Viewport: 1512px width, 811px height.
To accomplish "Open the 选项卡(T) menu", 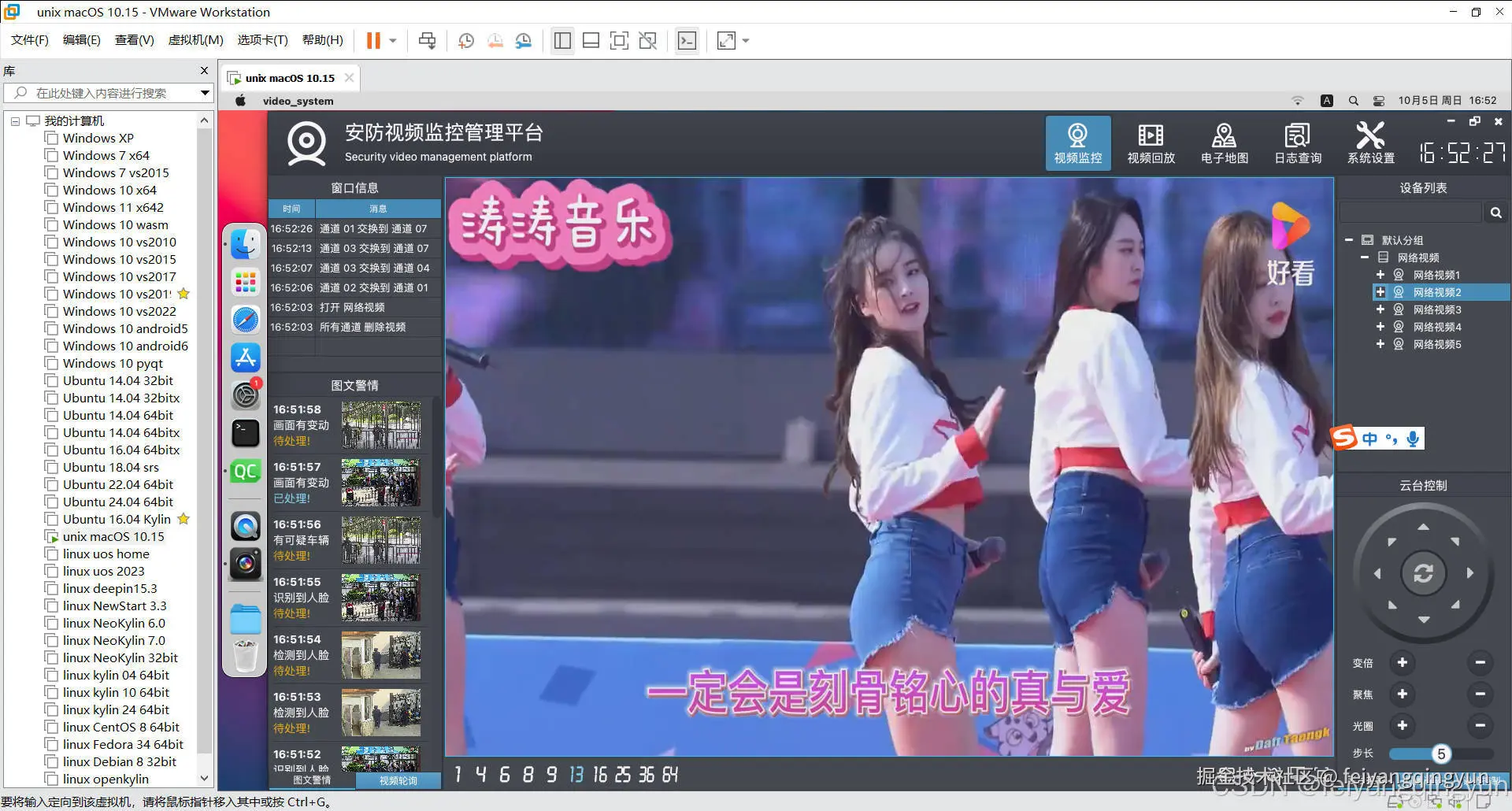I will [x=263, y=40].
